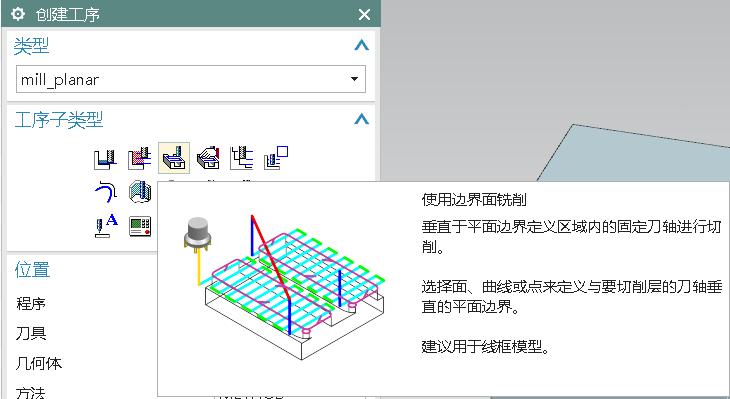Click the 使用边界面铣削 tooltip title
Image resolution: width=730 pixels, height=399 pixels.
(x=474, y=200)
